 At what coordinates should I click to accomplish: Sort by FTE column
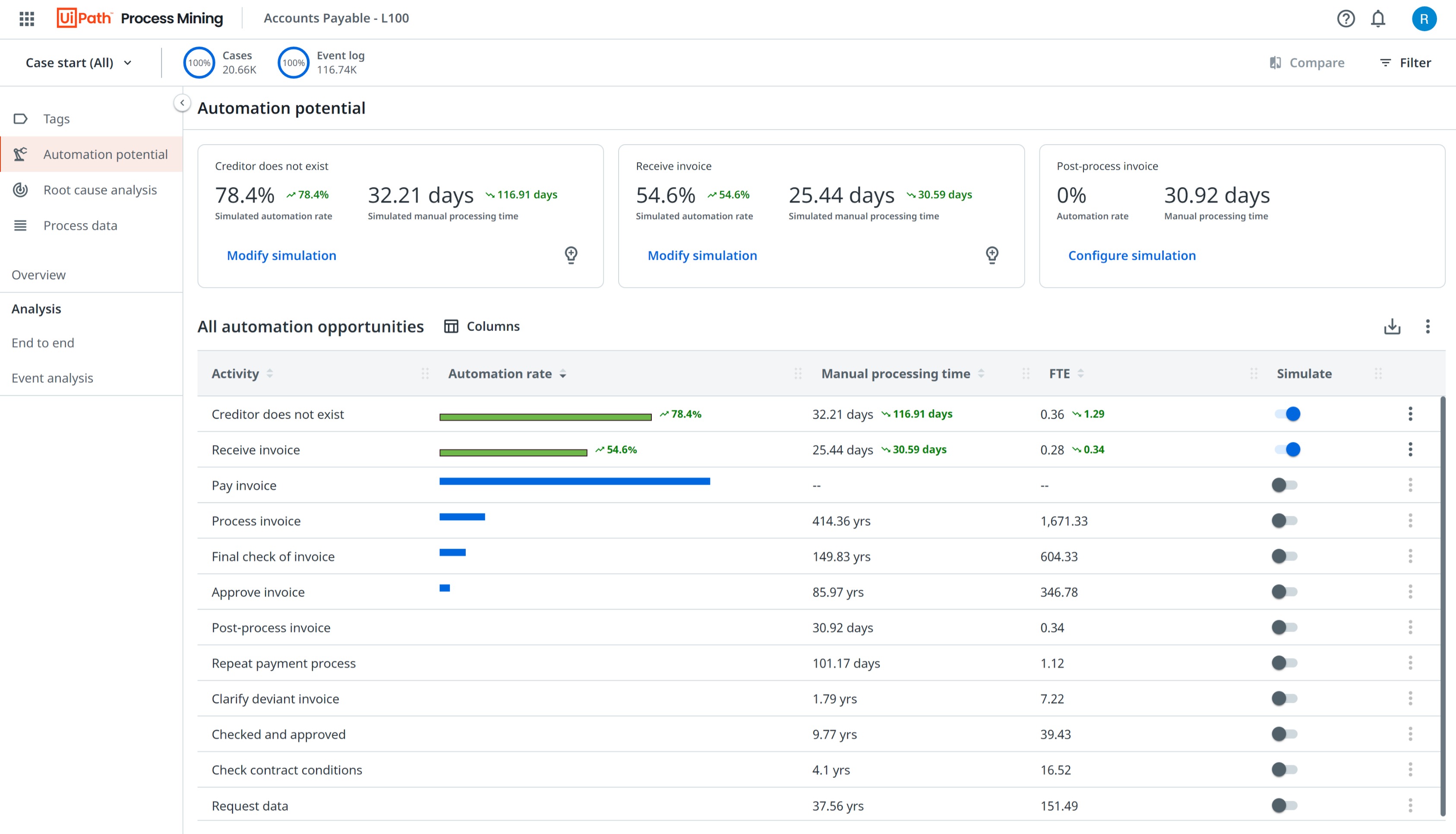click(x=1081, y=373)
